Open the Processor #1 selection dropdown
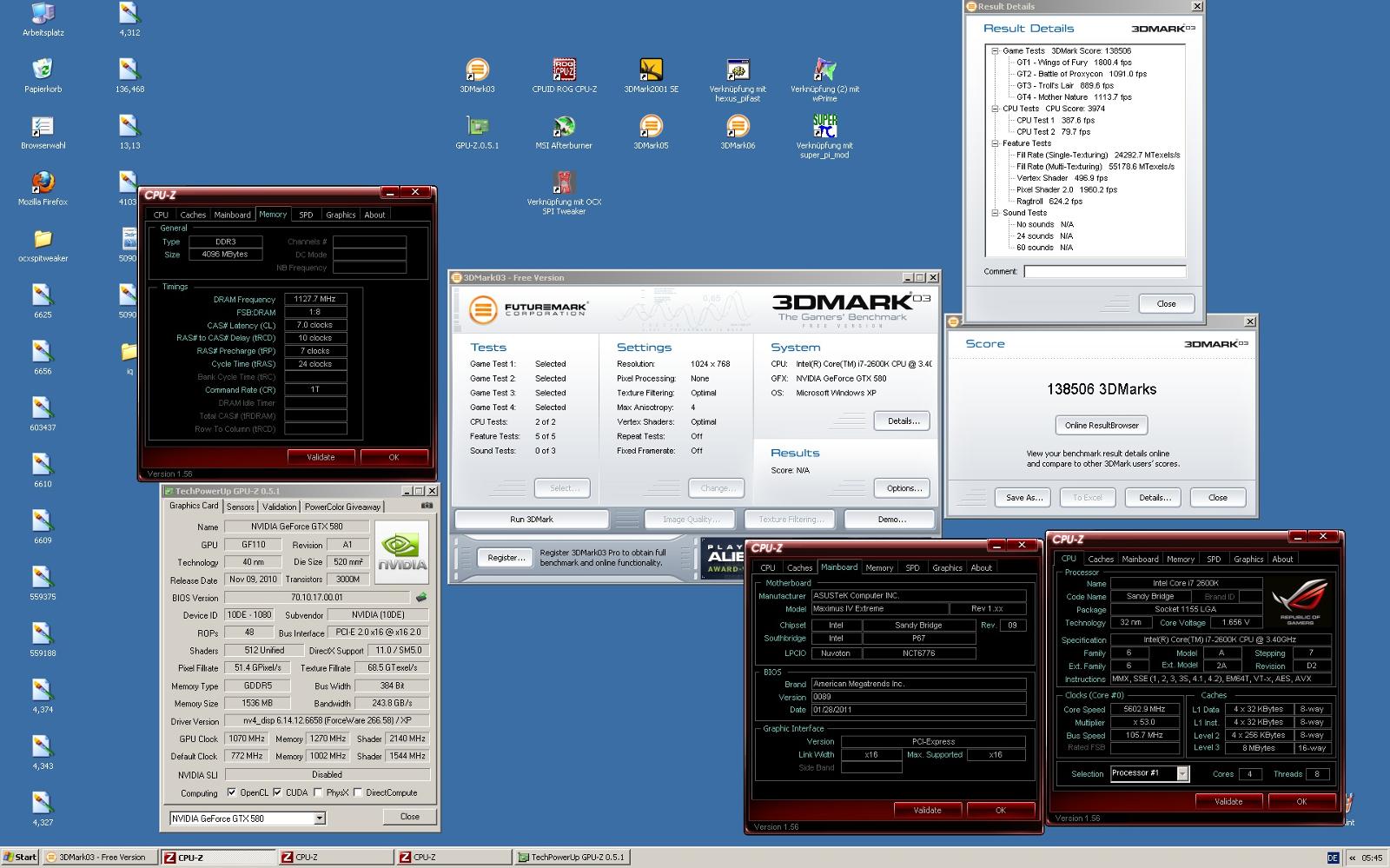1390x868 pixels. 1182,773
